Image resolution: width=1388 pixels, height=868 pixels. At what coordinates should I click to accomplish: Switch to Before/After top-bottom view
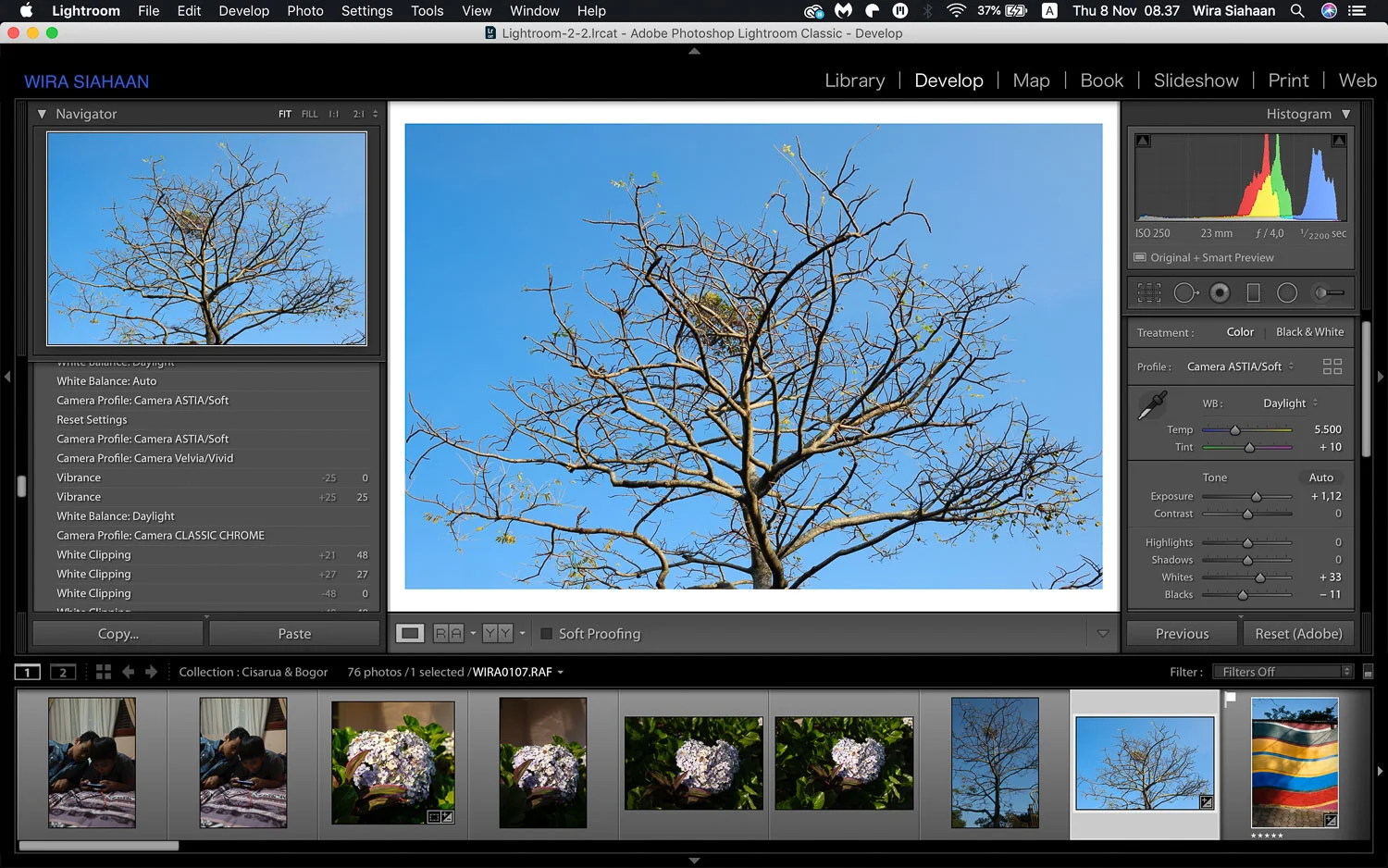click(498, 634)
